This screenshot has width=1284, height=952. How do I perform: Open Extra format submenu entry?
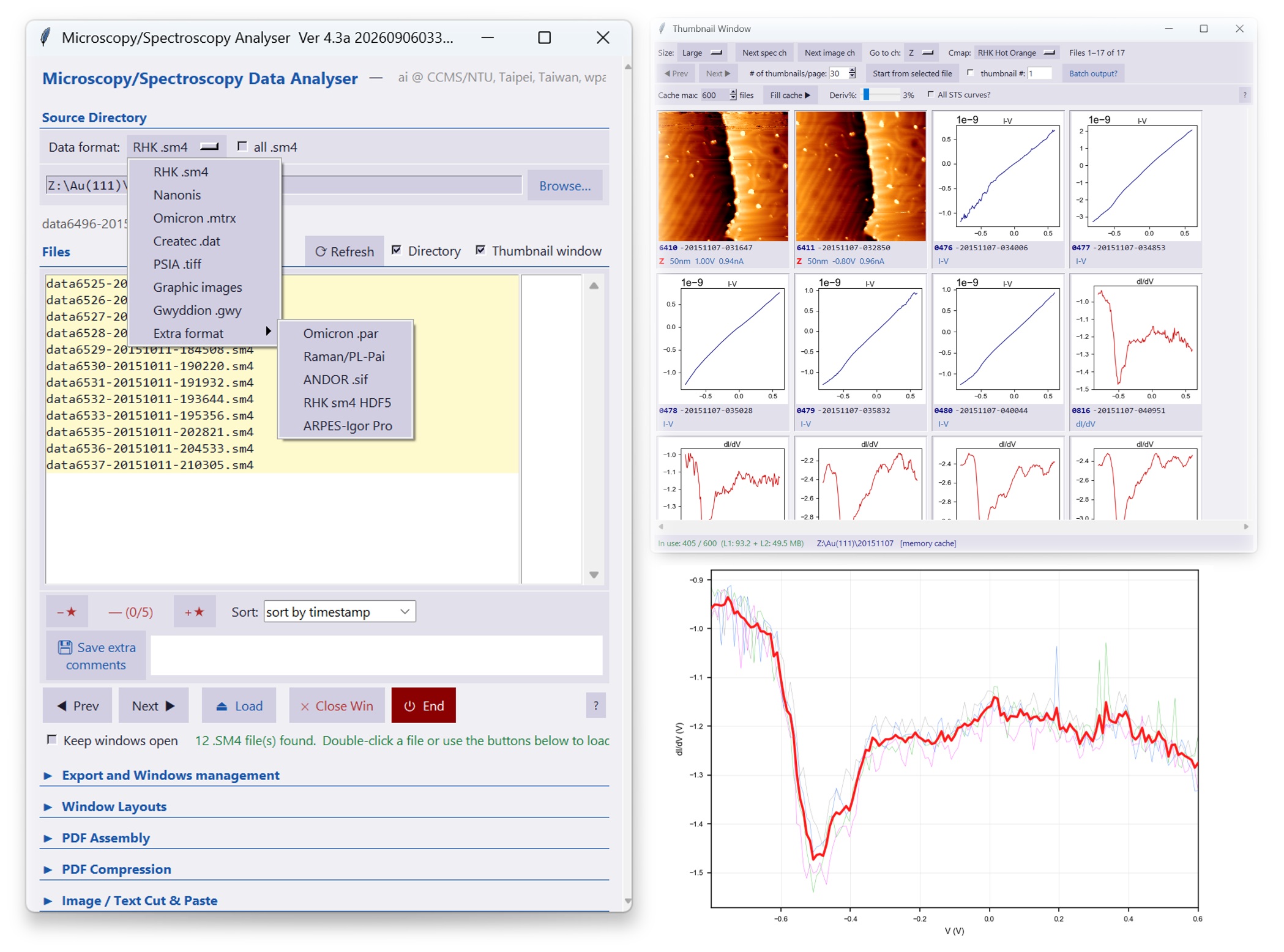point(204,333)
